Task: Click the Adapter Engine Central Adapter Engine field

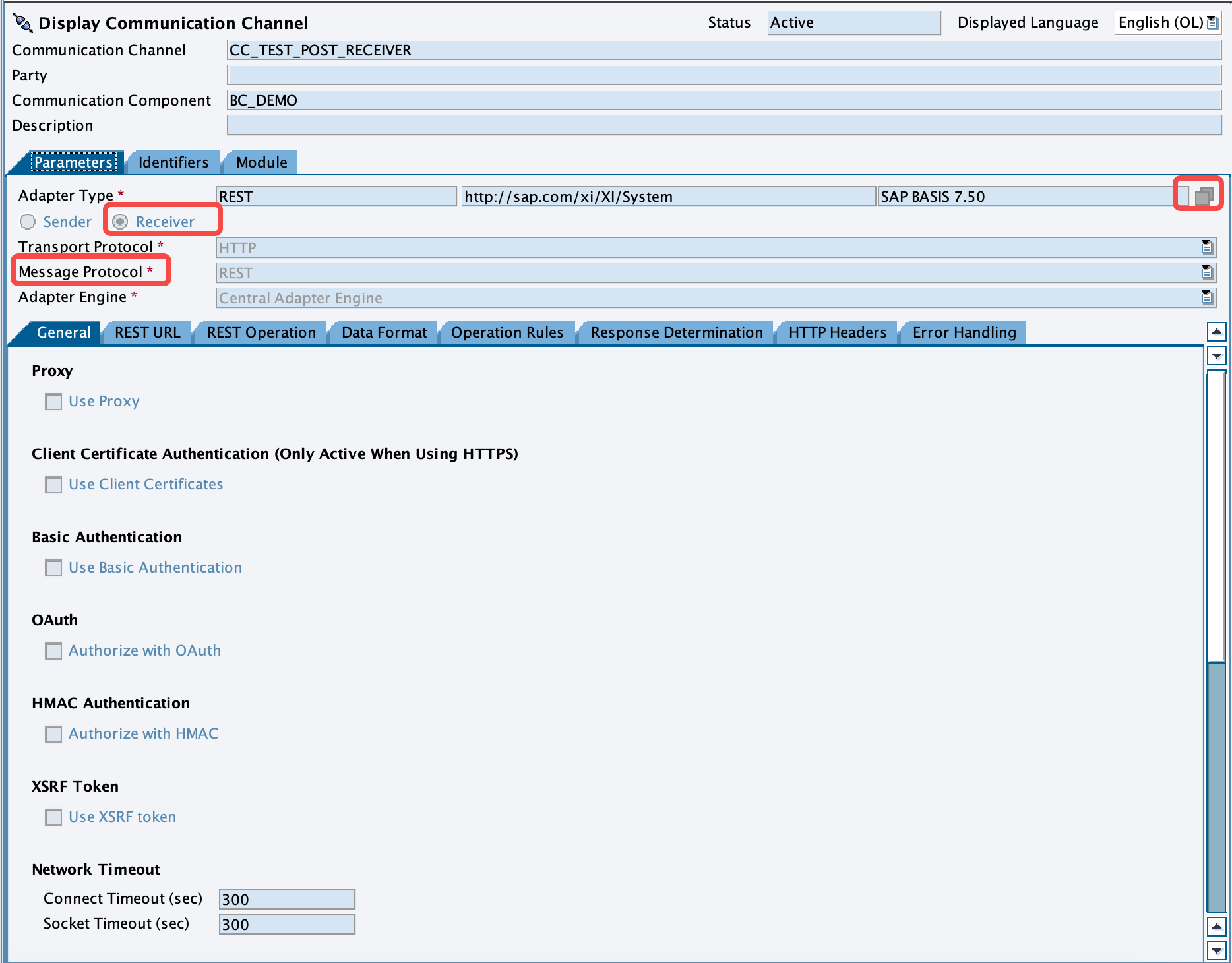Action: pos(716,298)
